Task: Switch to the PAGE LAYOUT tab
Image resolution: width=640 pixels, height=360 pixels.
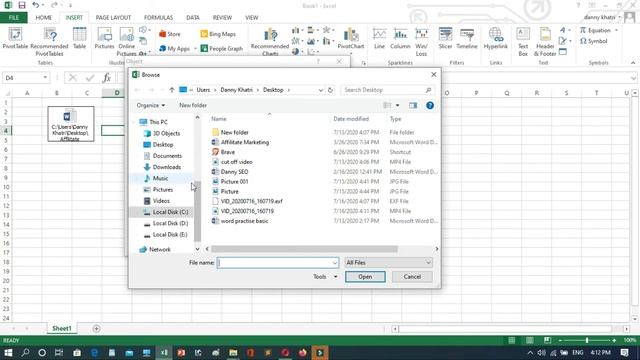Action: pos(113,18)
